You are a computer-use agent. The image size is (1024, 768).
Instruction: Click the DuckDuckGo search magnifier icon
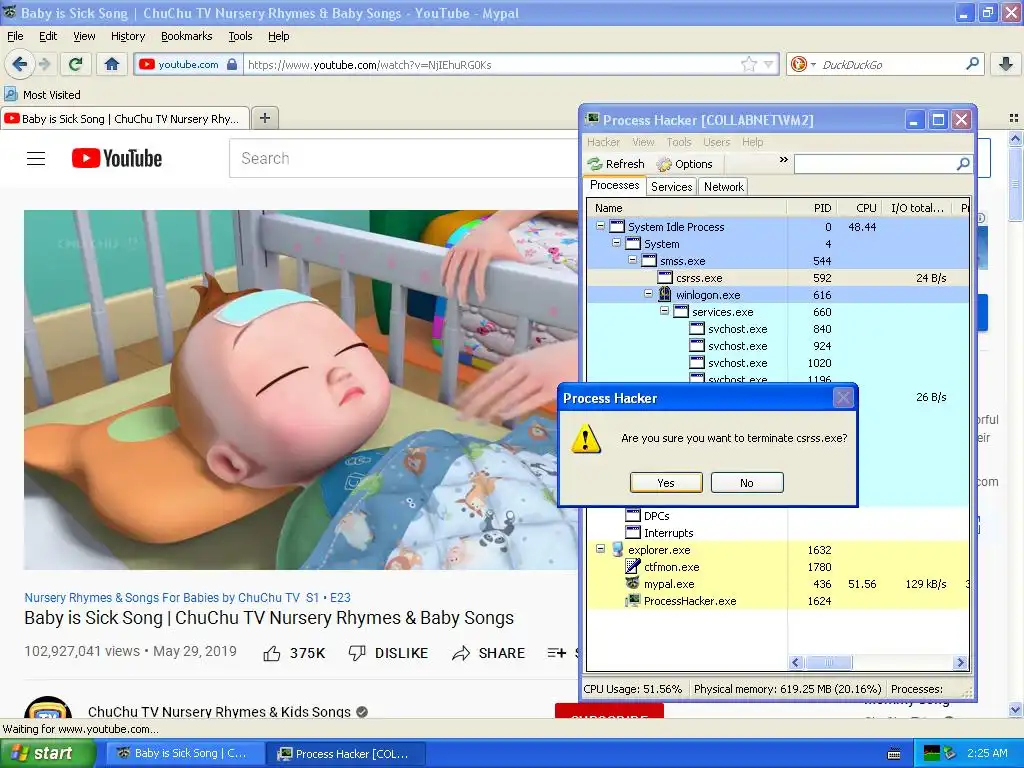click(x=972, y=64)
